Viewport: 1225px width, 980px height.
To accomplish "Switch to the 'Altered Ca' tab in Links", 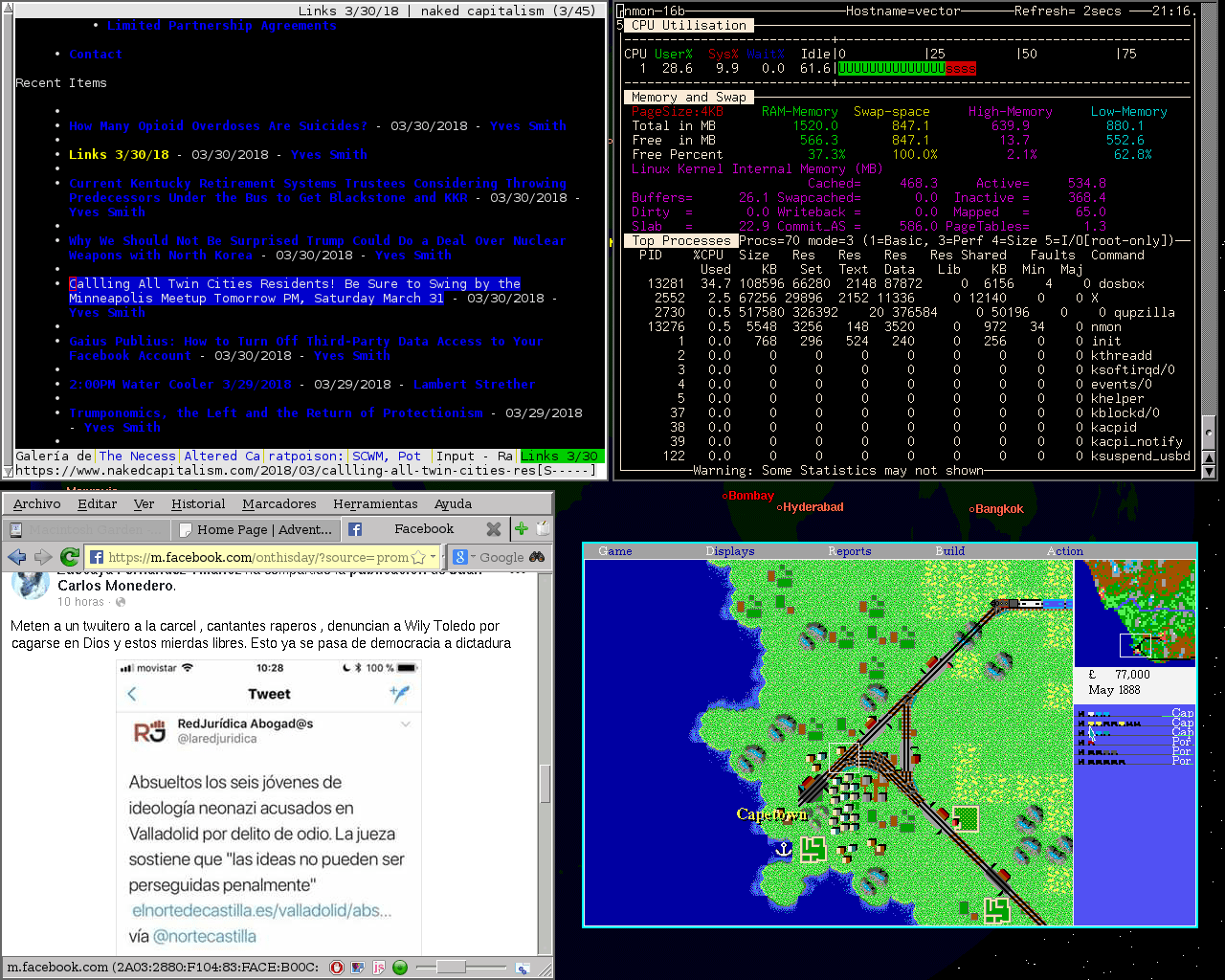I will [x=222, y=457].
